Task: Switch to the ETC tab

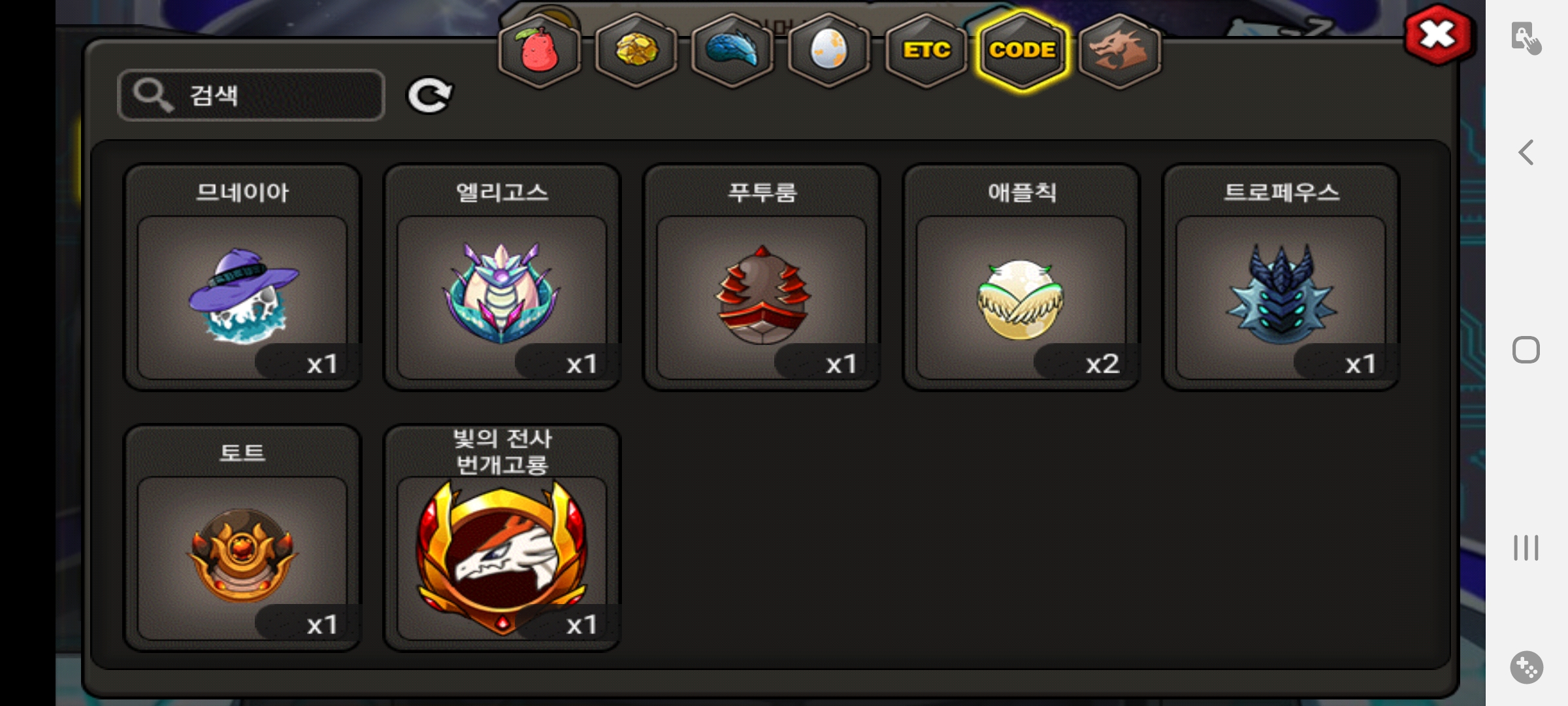Action: [x=926, y=50]
